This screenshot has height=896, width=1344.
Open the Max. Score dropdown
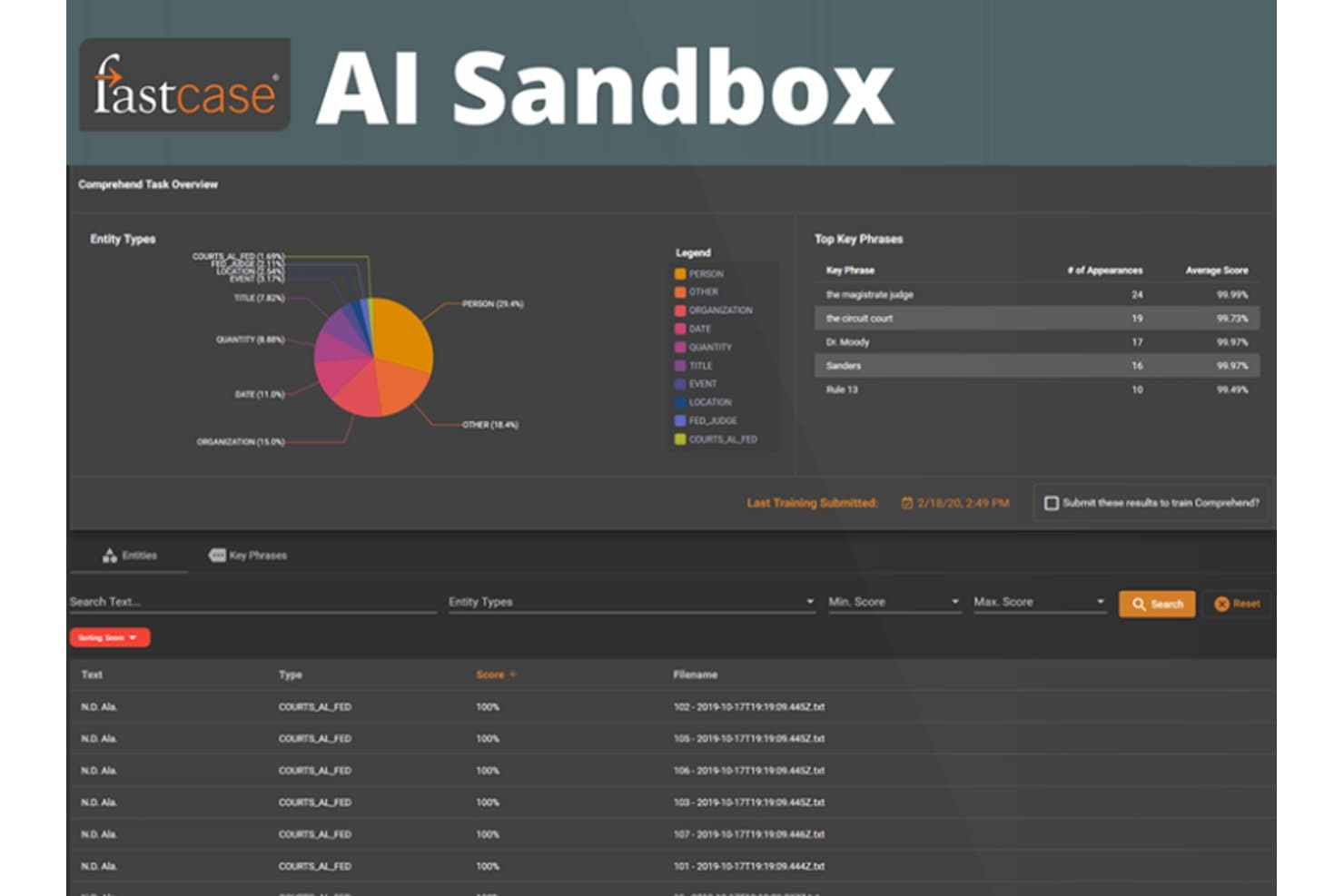click(x=1040, y=602)
